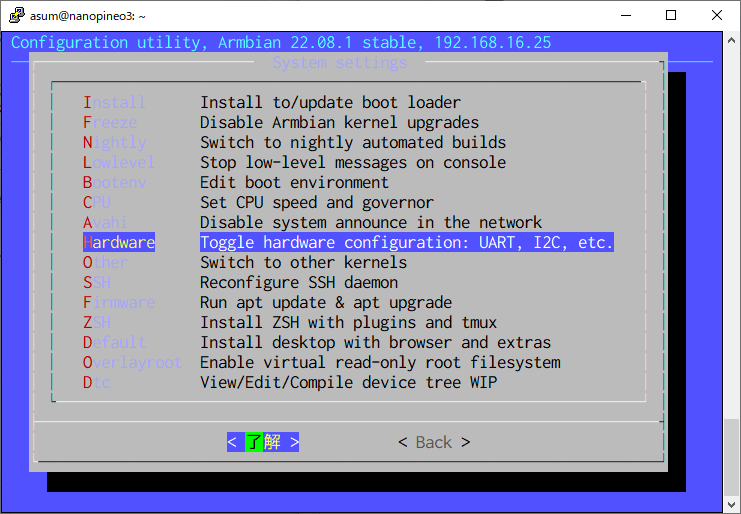Select the Lowlevel menu entry
741x514 pixels.
pyautogui.click(x=119, y=163)
